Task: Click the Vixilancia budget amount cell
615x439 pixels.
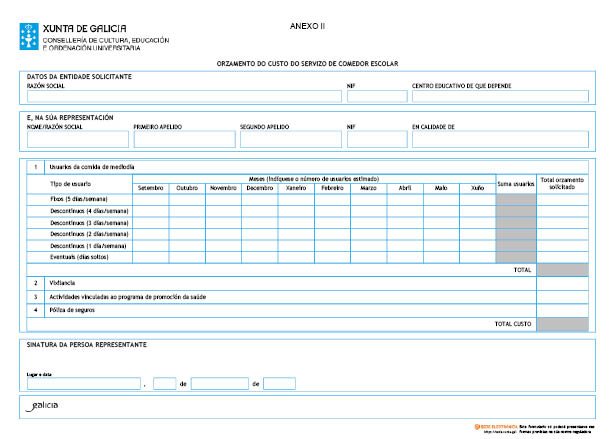Action: [562, 283]
